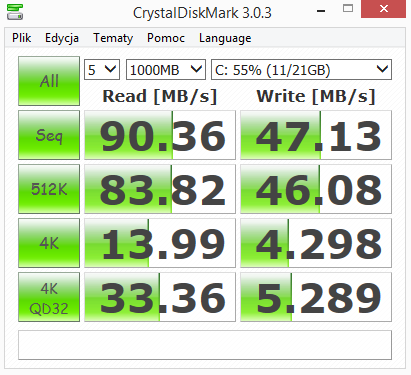Select the 4K QD32 write result 5.289
This screenshot has width=411, height=375.
pos(316,297)
